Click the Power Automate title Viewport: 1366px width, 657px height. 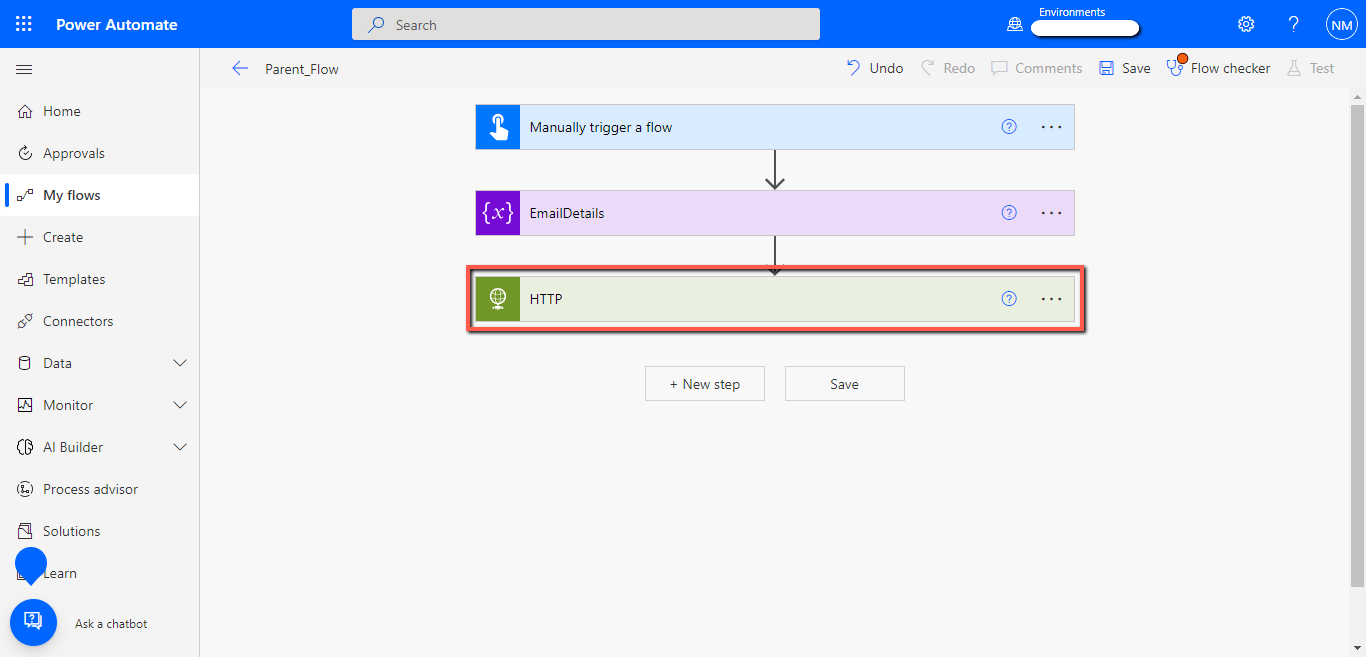[x=117, y=24]
